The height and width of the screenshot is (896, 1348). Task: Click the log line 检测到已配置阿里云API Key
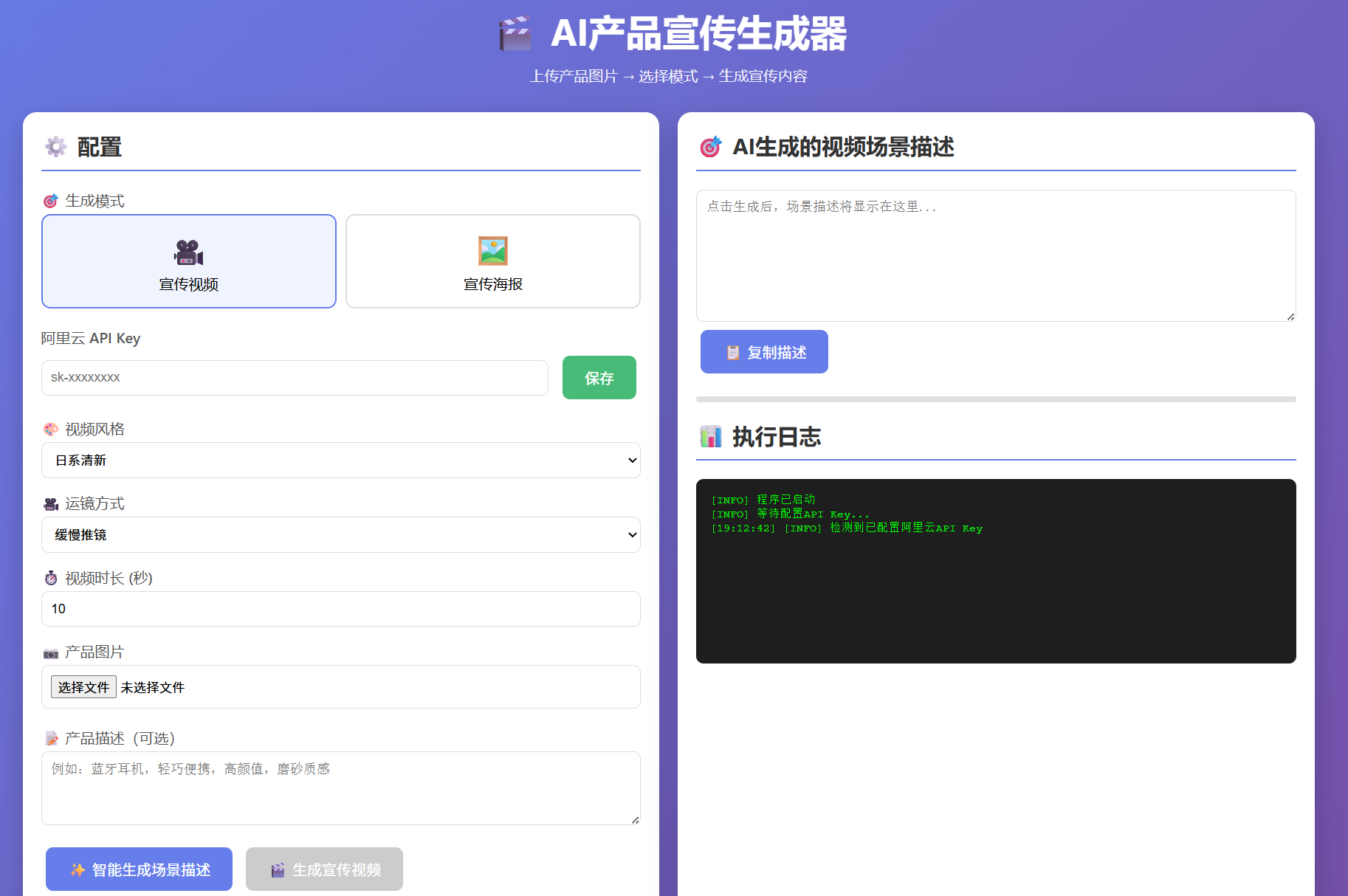[847, 528]
